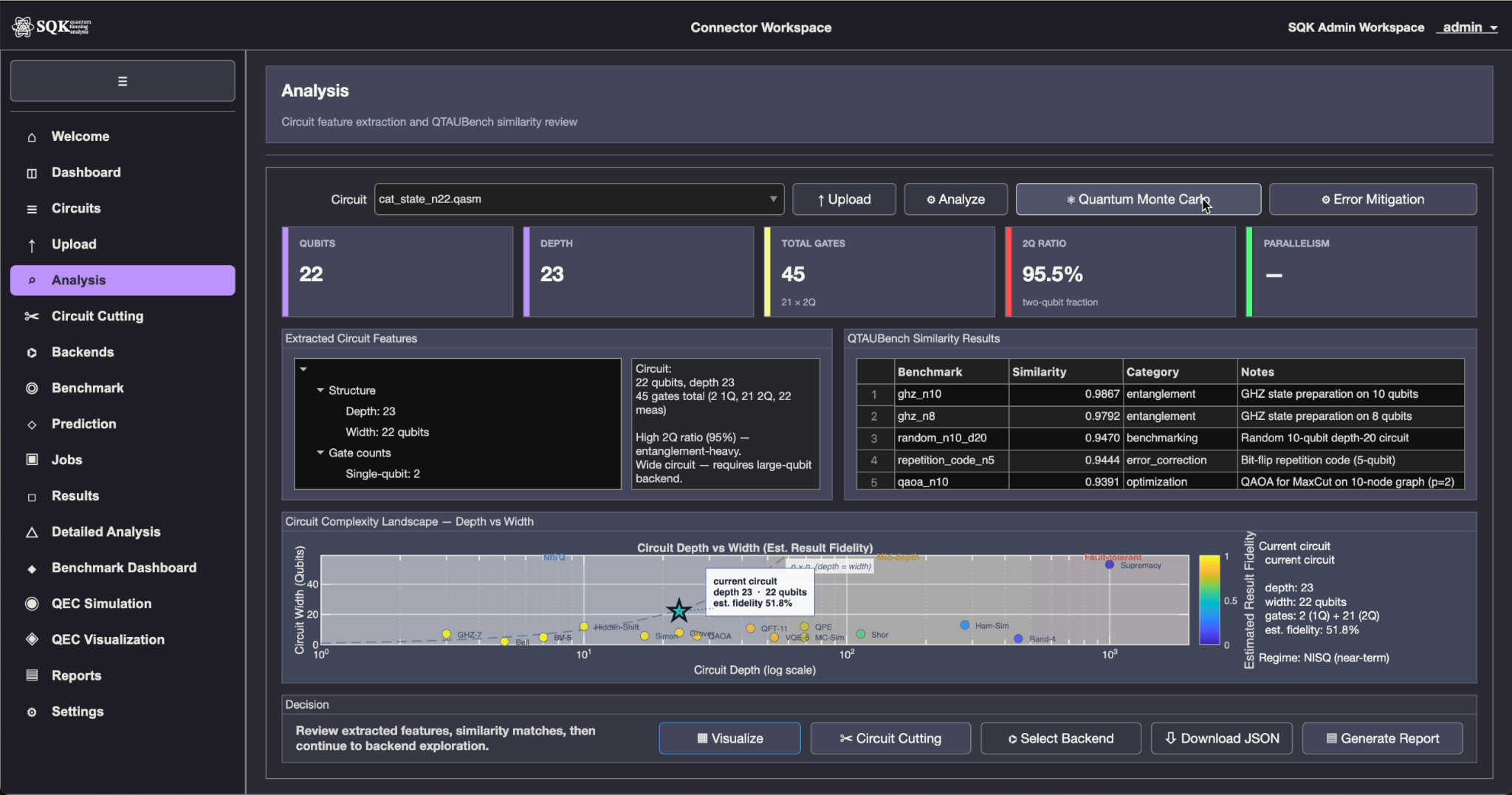Click the Visualize button
Viewport: 1512px width, 795px height.
[x=729, y=738]
